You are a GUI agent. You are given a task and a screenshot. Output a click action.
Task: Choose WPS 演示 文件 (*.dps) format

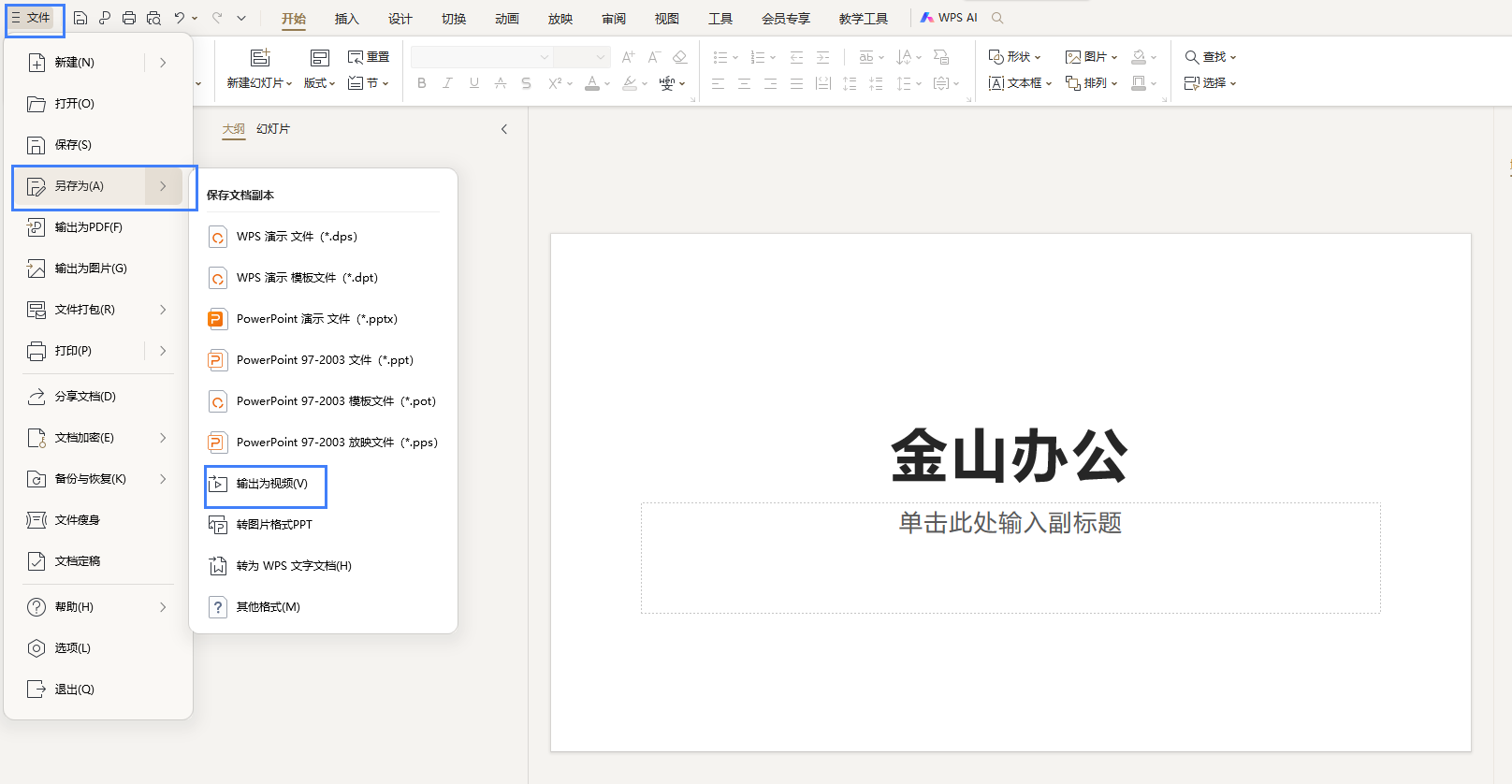323,237
